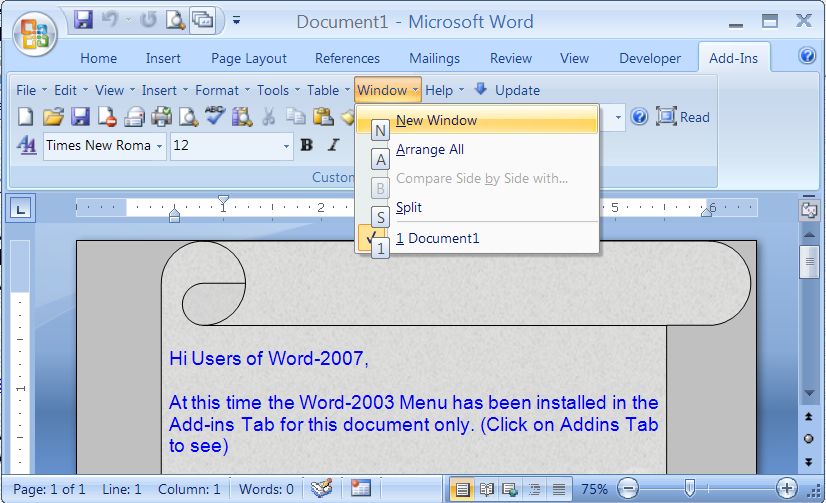Toggle Italic formatting
826x503 pixels.
(x=333, y=145)
